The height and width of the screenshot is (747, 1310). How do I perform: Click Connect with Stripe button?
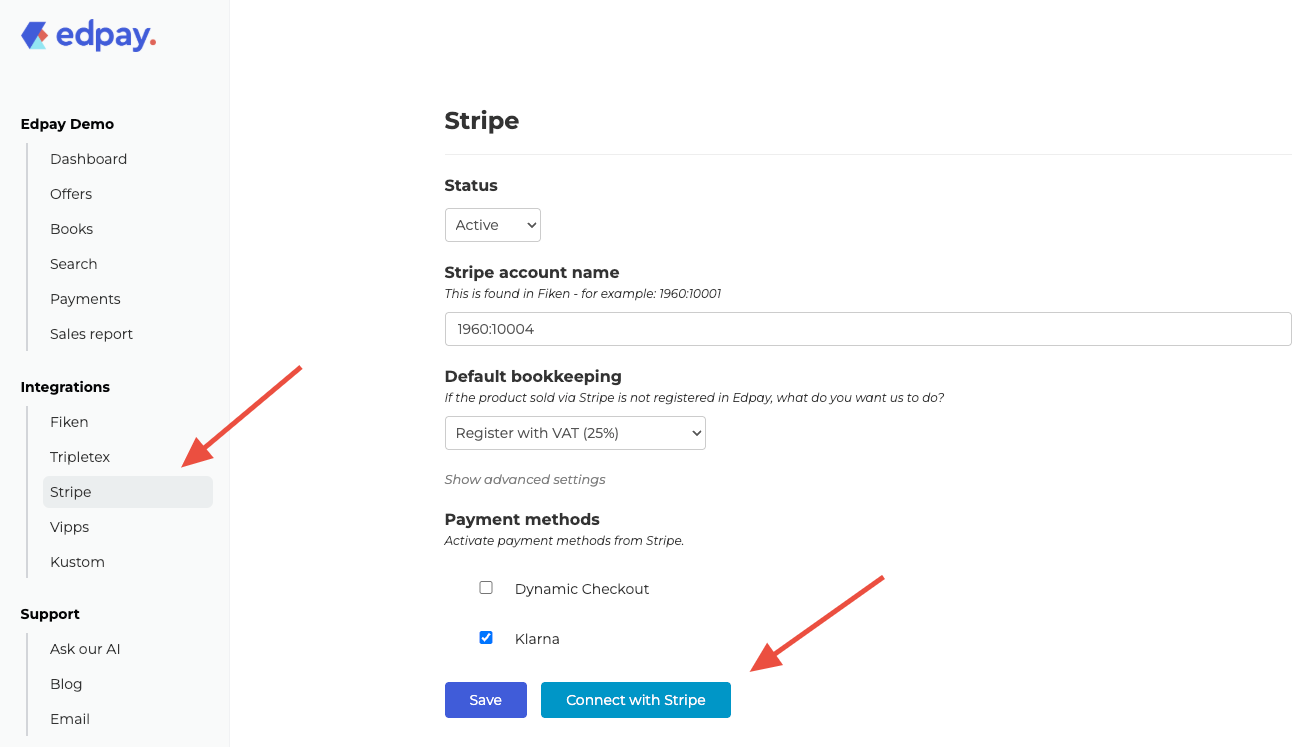point(635,700)
